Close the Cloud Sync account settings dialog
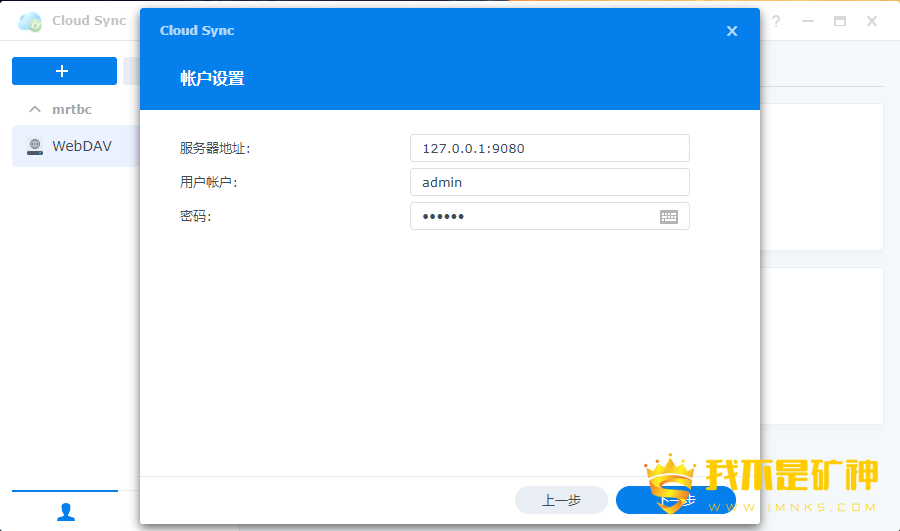900x531 pixels. pos(732,31)
